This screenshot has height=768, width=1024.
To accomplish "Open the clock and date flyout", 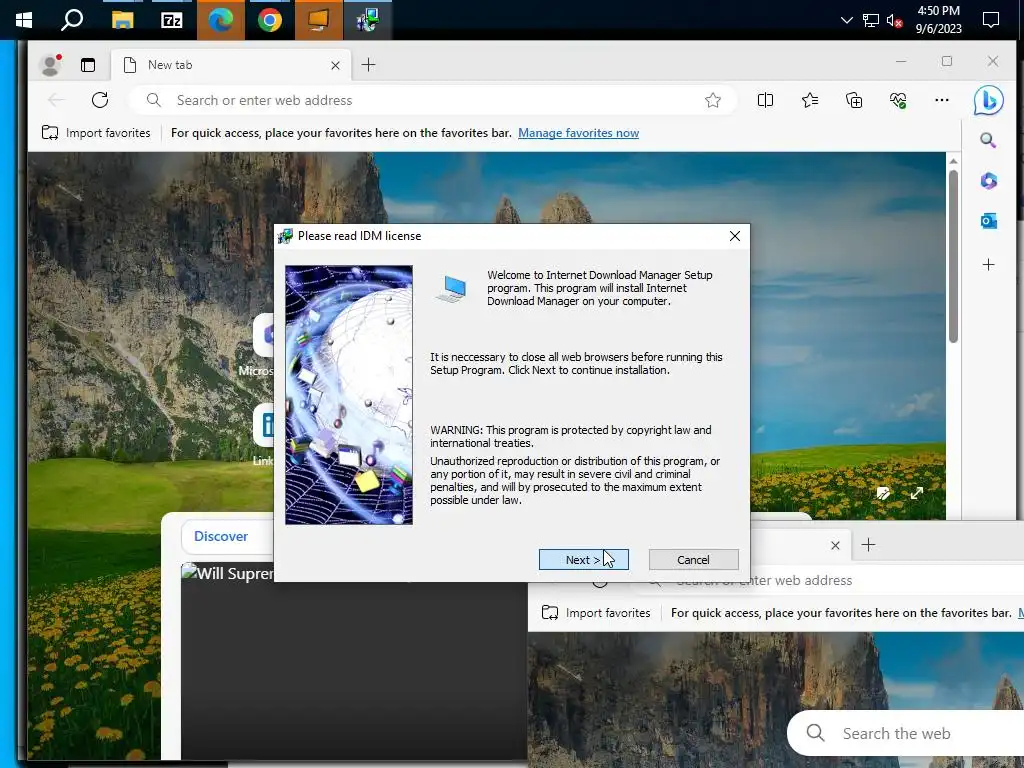I will 938,20.
